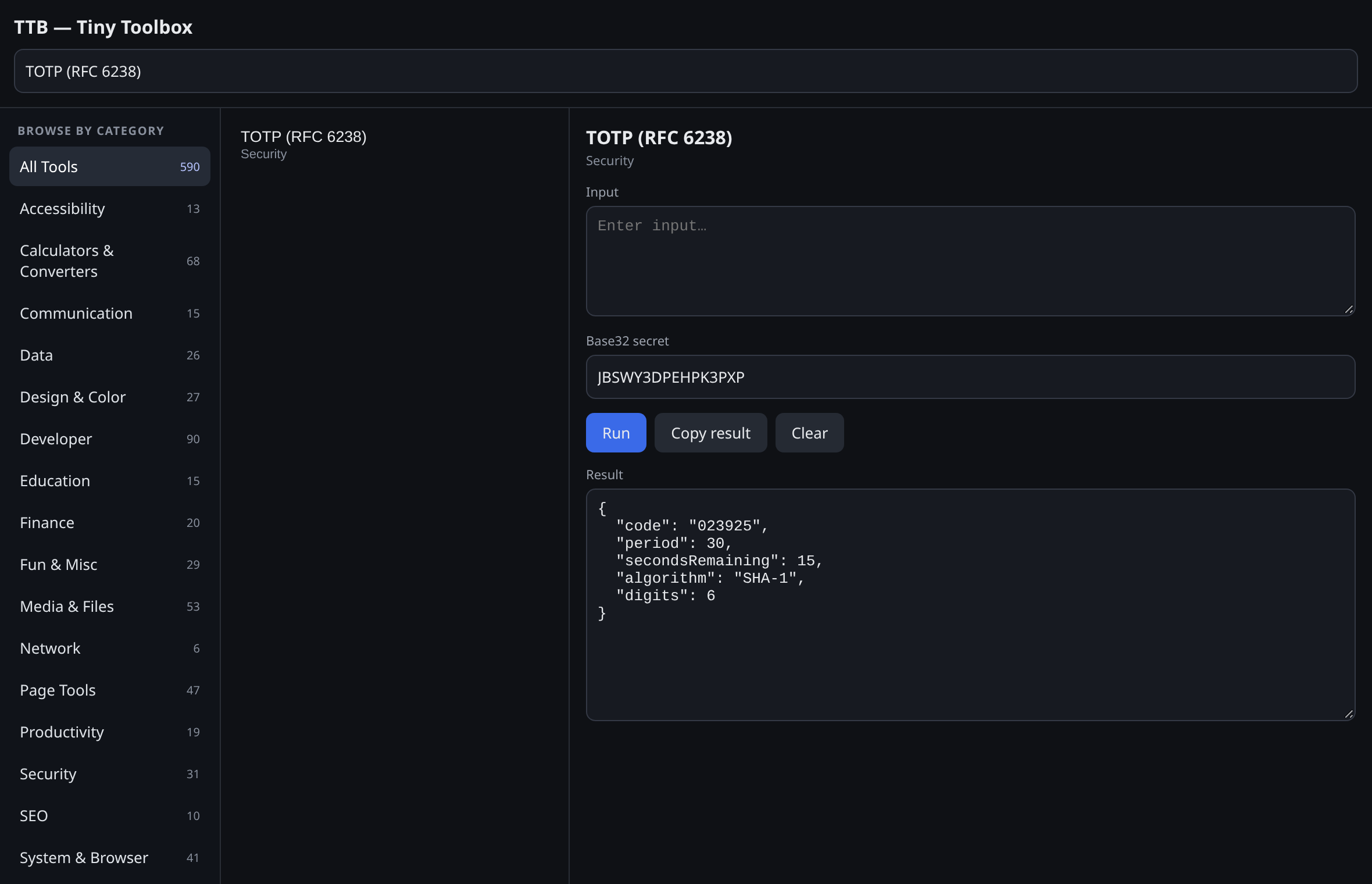Click the Result box resize handle
Image resolution: width=1372 pixels, height=884 pixels.
point(1349,714)
